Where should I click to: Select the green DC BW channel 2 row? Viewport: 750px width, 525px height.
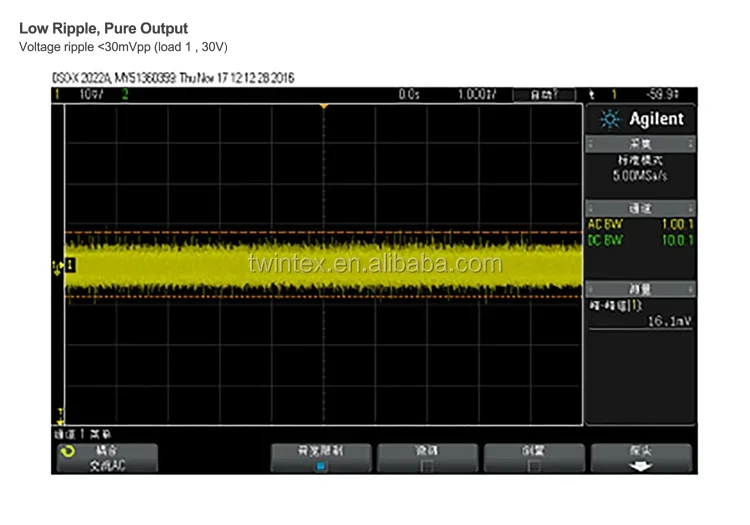click(640, 240)
